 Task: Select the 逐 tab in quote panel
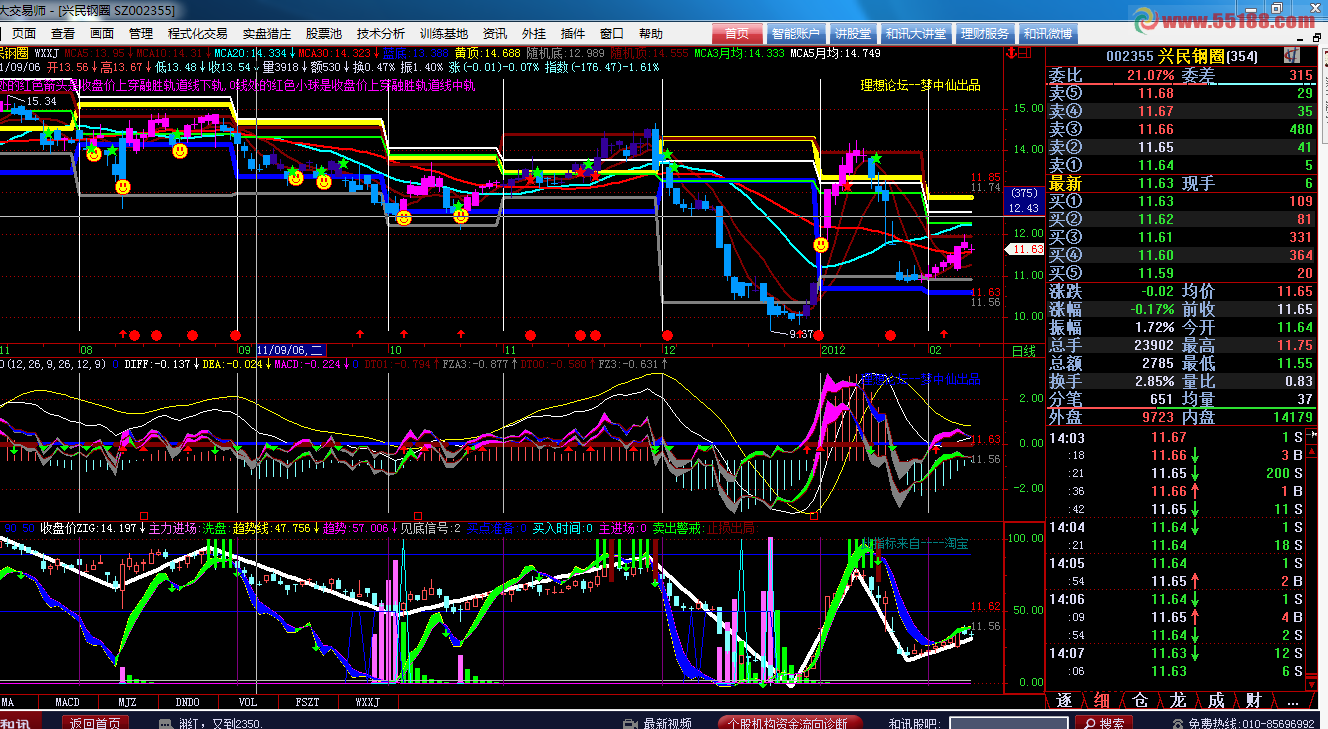point(1064,701)
